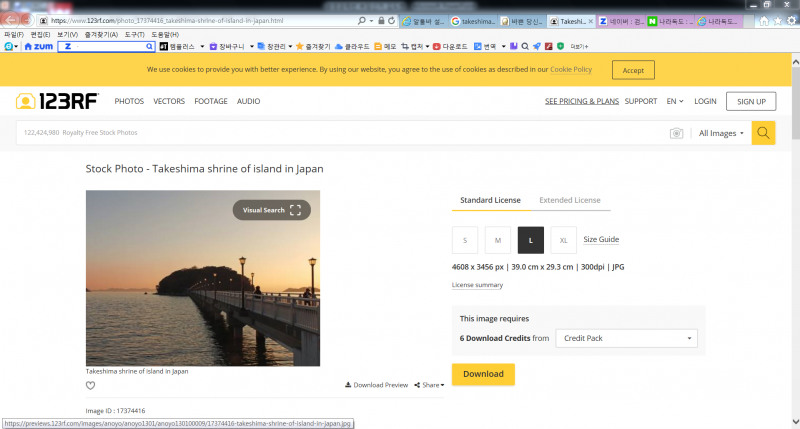The image size is (800, 429).
Task: Open the Size Guide link
Action: 601,240
